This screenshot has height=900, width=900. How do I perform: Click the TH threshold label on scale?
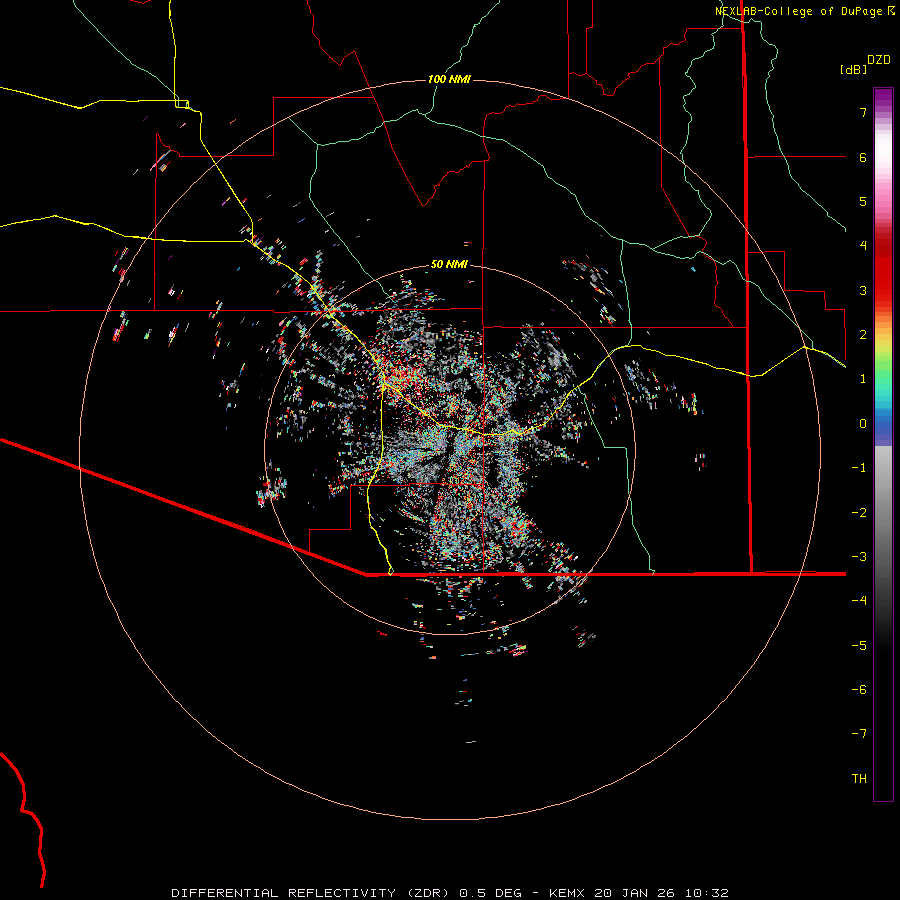click(859, 778)
